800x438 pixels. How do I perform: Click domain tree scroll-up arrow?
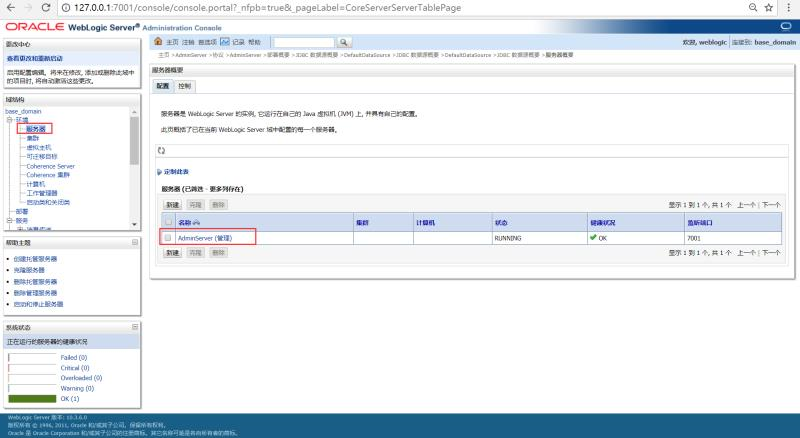[134, 112]
